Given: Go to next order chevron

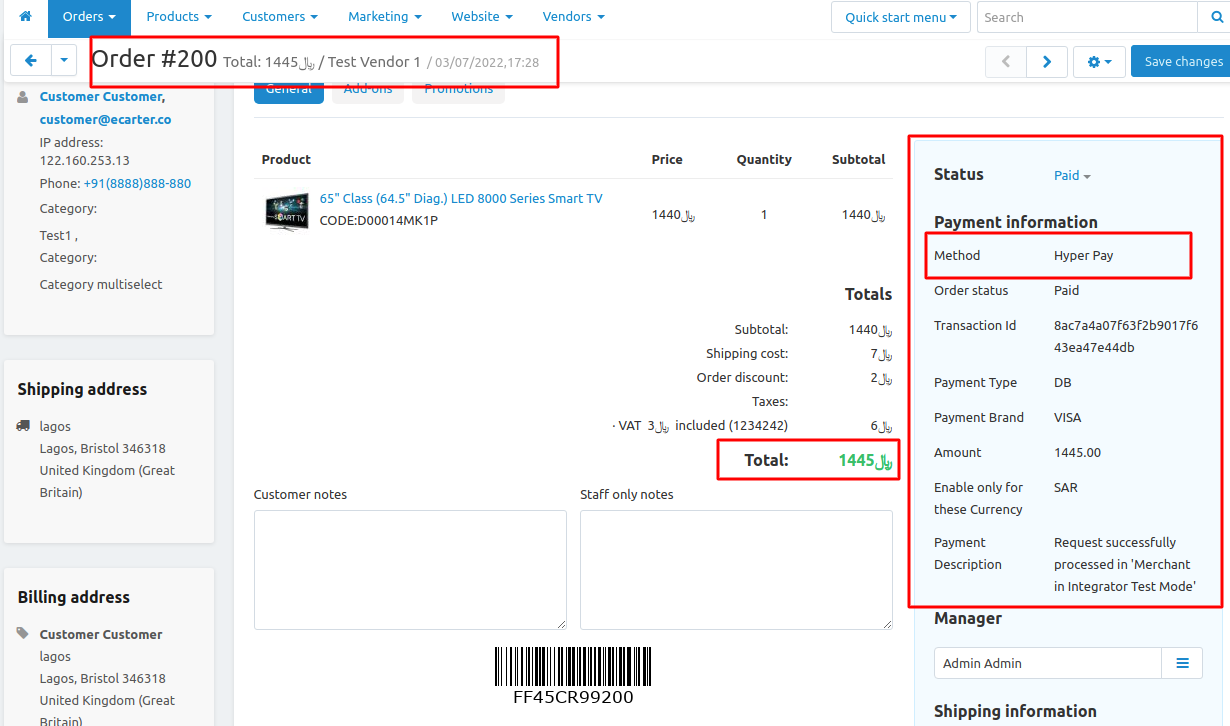Looking at the screenshot, I should [1047, 62].
